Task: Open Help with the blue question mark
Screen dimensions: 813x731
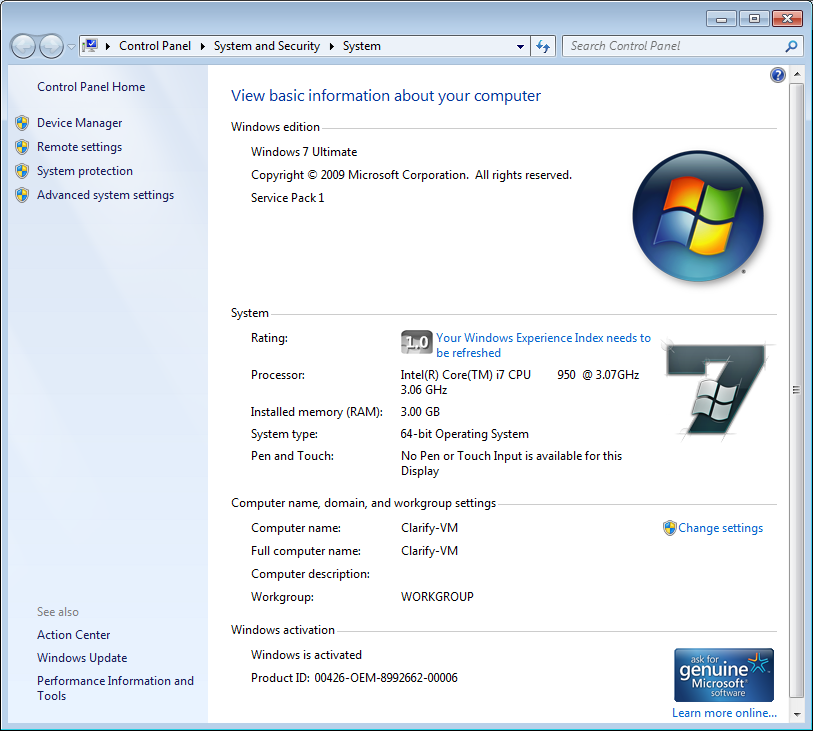Action: tap(777, 75)
